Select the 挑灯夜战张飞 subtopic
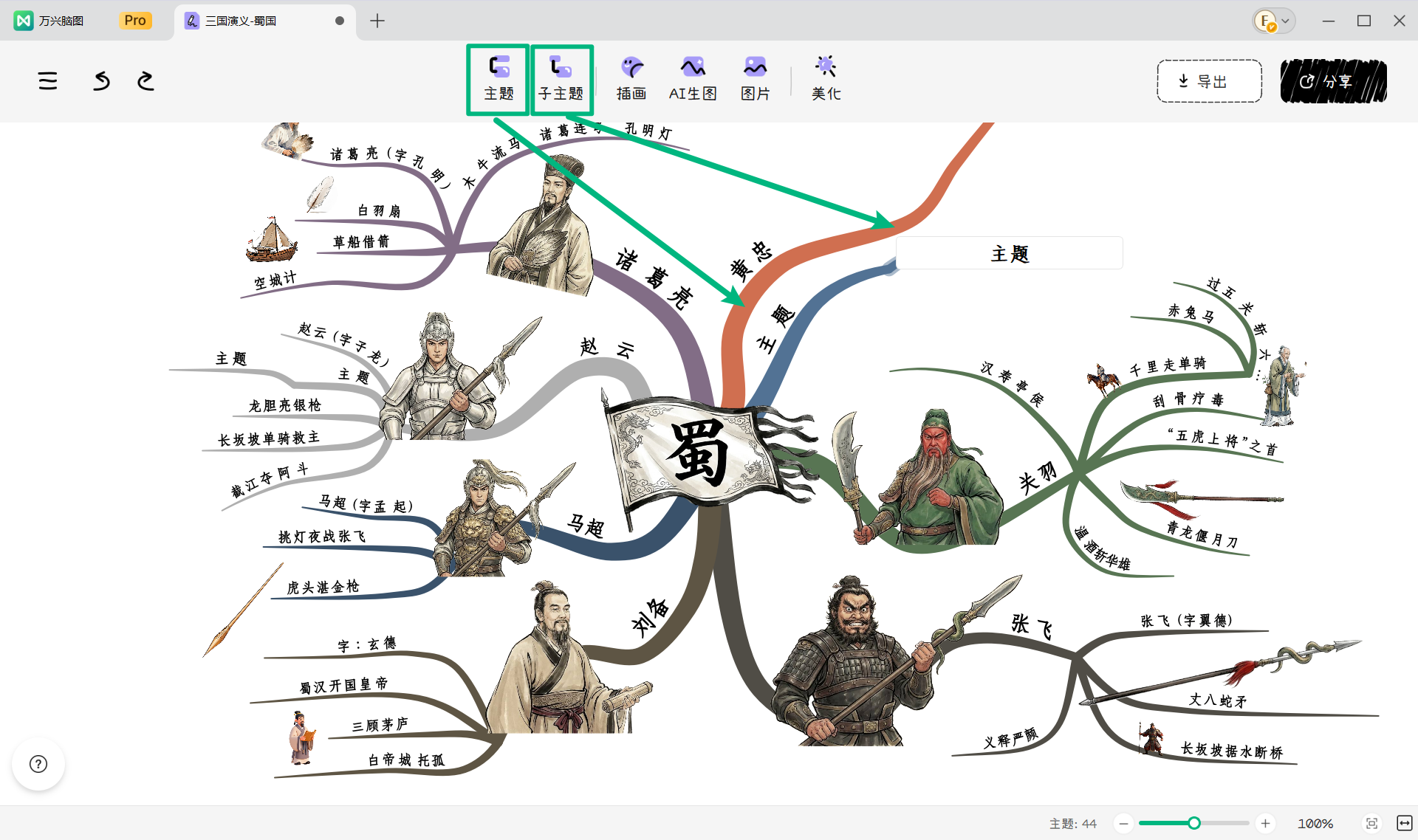 click(x=322, y=537)
